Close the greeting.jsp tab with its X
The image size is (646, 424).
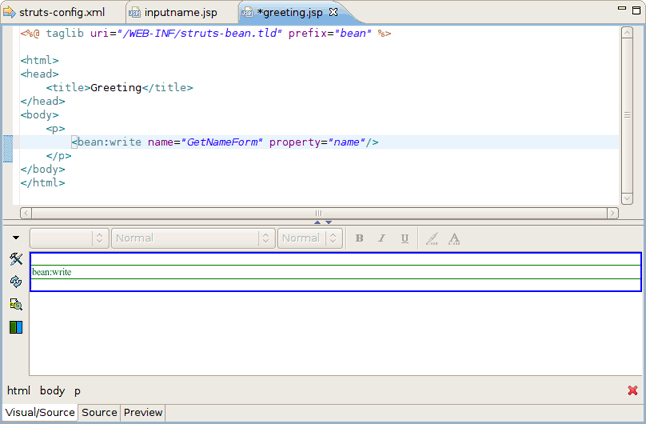(x=333, y=12)
